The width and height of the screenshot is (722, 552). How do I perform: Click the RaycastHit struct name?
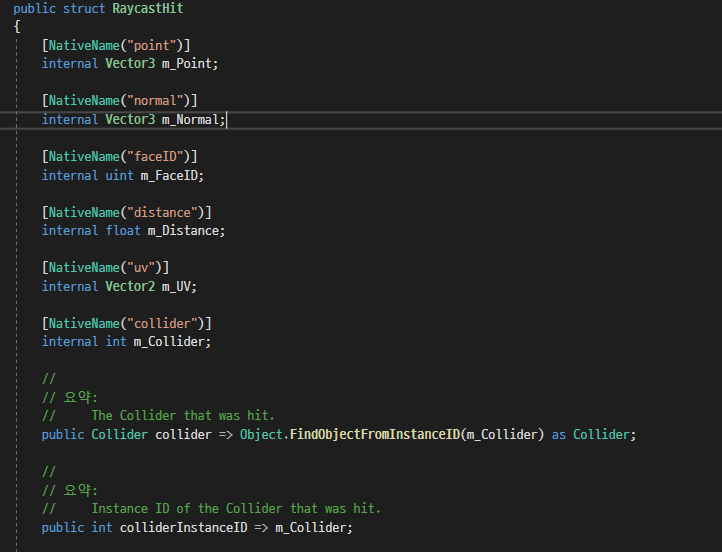click(x=148, y=8)
